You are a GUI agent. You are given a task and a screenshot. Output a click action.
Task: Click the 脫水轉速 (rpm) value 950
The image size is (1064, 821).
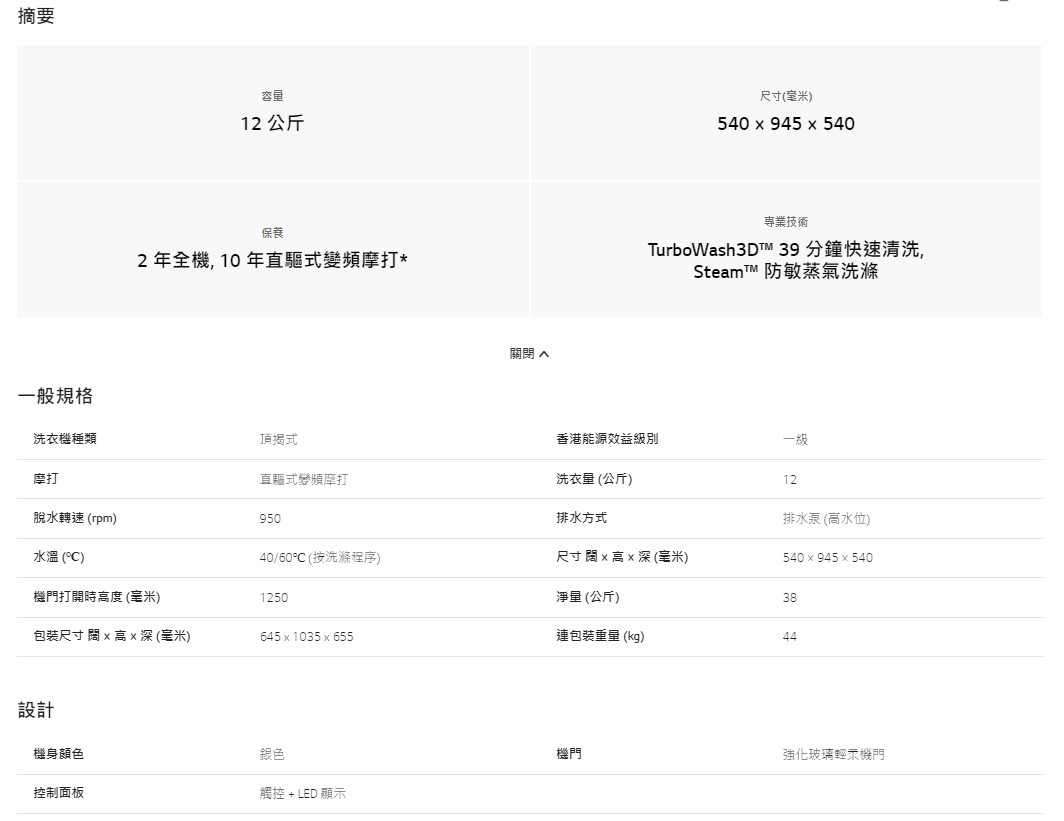pos(270,519)
